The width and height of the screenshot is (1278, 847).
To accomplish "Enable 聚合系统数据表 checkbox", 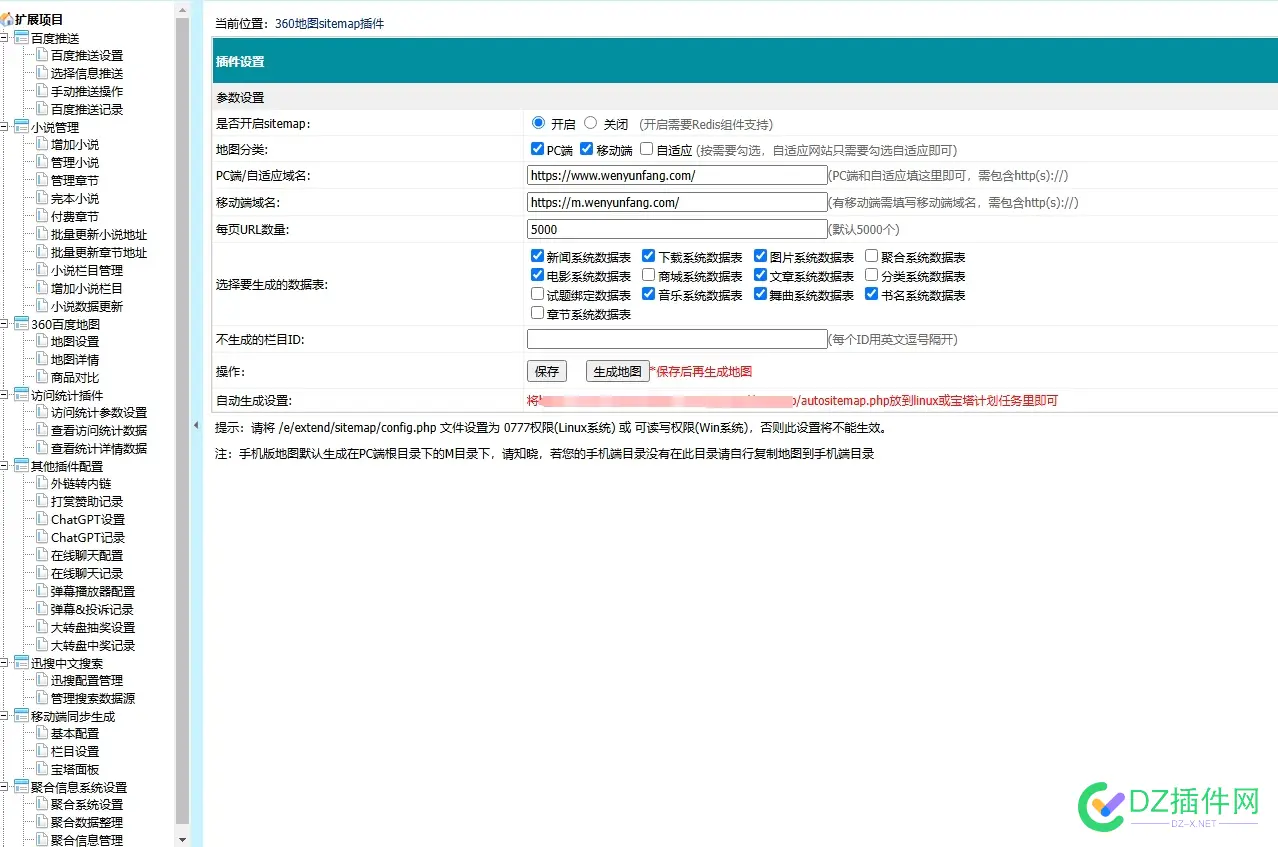I will 872,256.
